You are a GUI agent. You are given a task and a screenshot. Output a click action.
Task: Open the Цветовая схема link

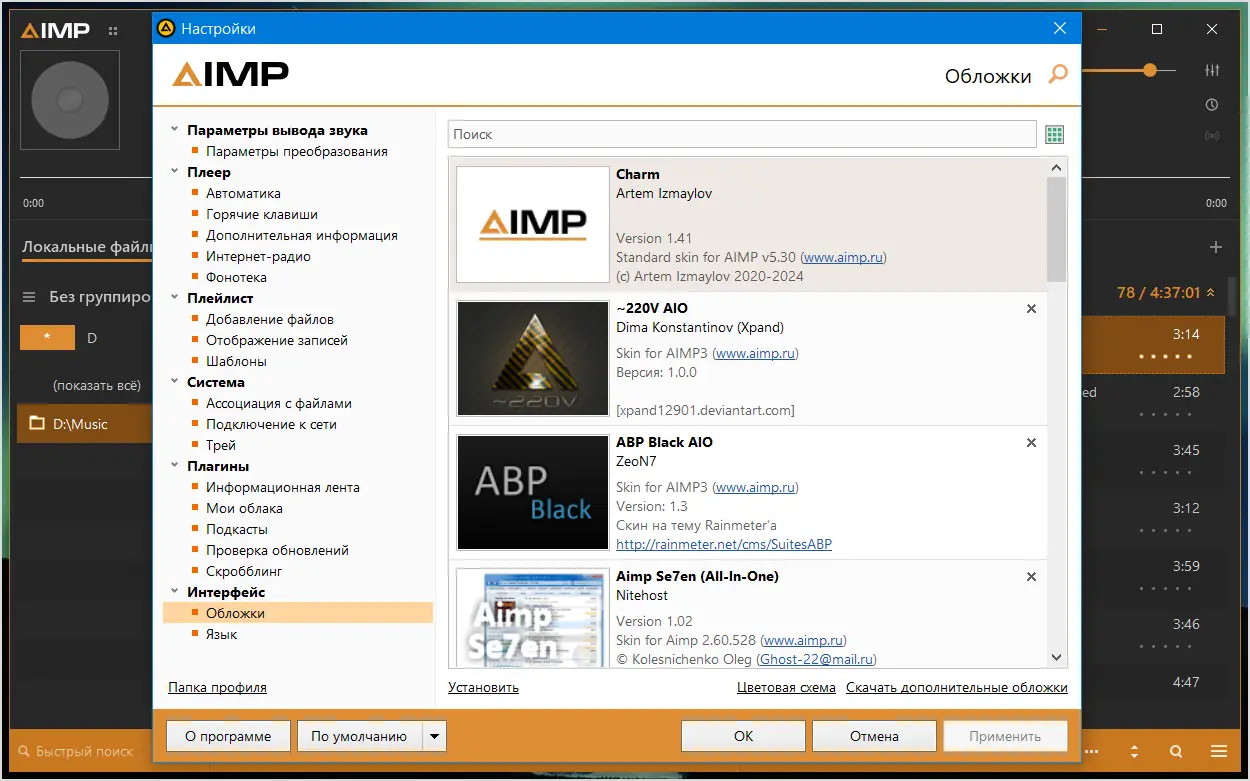pyautogui.click(x=786, y=687)
